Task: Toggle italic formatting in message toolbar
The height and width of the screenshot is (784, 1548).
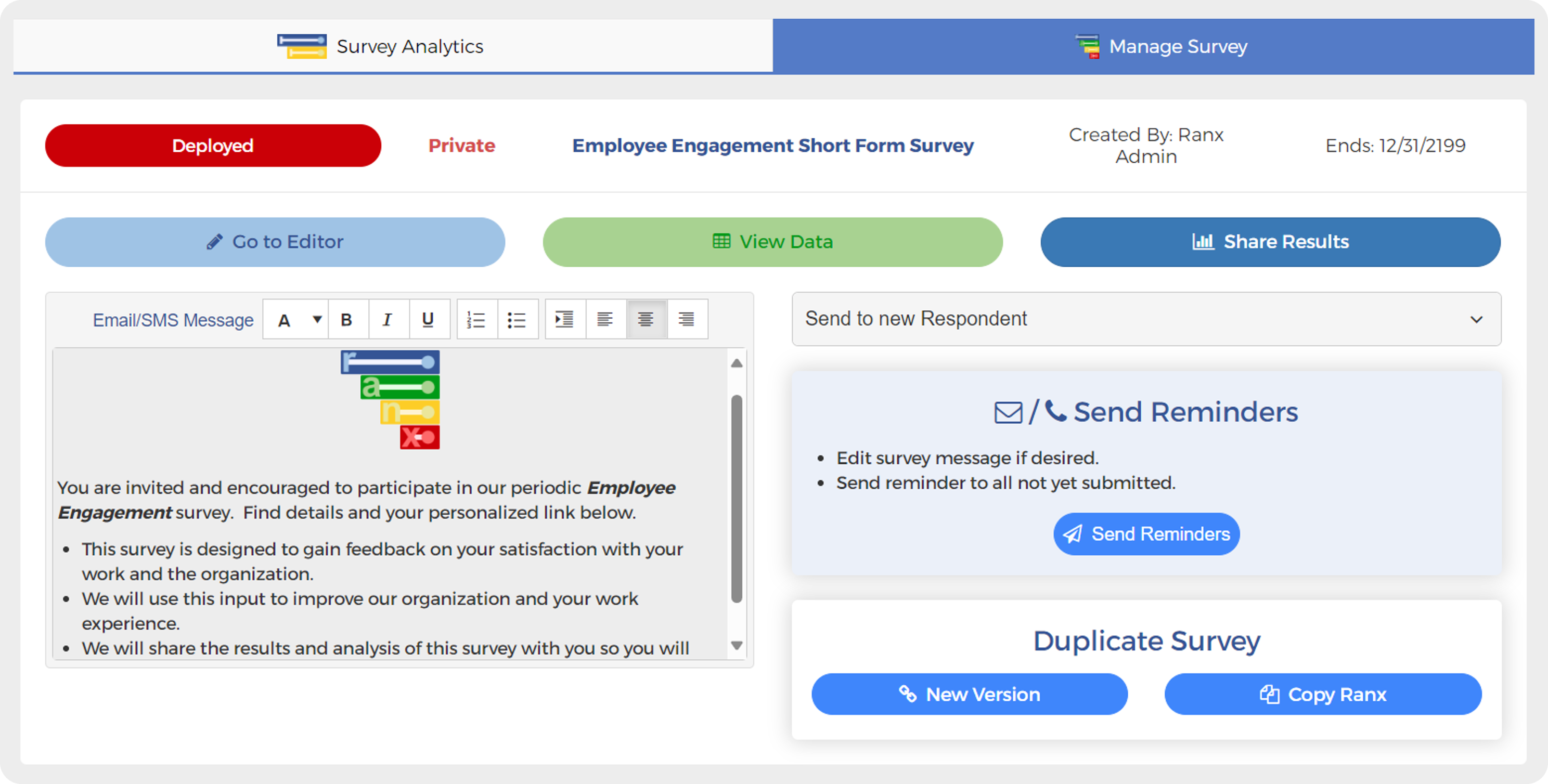Action: tap(387, 320)
